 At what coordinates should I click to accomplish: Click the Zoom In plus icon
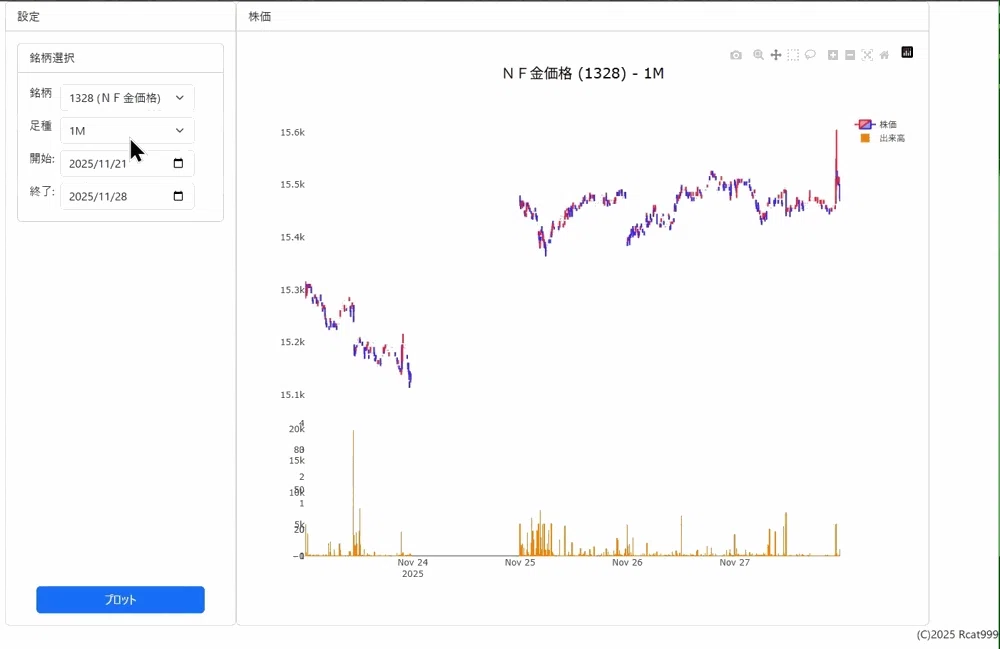pyautogui.click(x=833, y=55)
